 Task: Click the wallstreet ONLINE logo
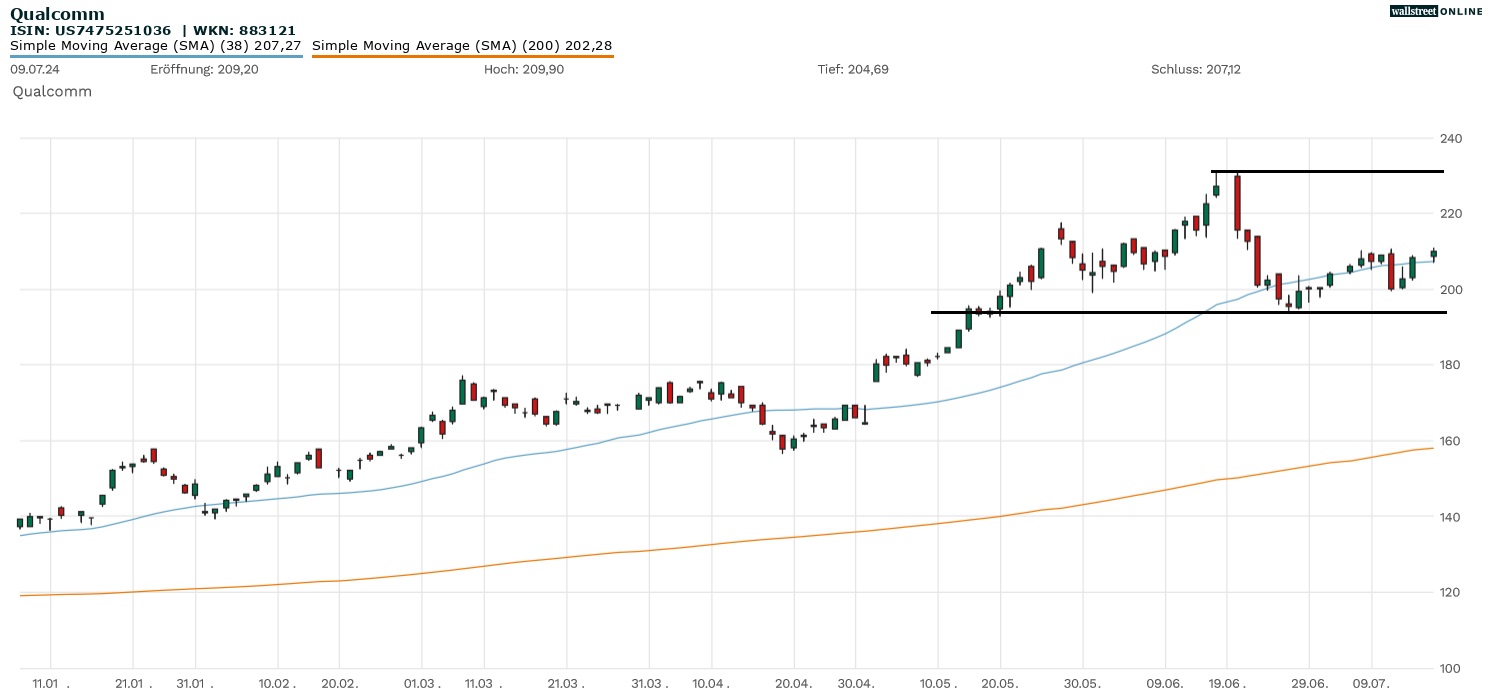click(1436, 11)
